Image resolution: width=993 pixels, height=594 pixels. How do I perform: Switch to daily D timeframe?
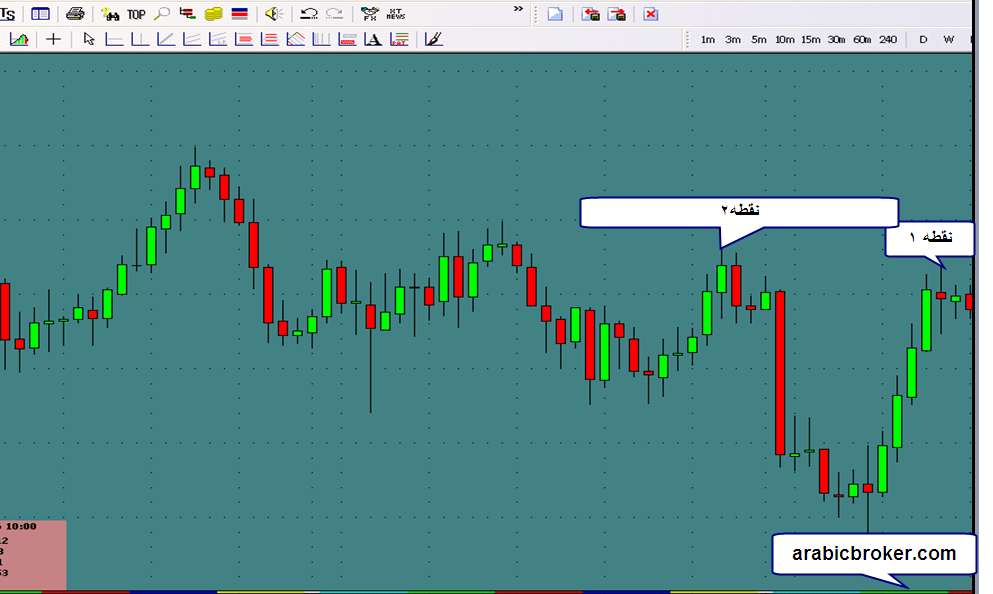(x=923, y=39)
